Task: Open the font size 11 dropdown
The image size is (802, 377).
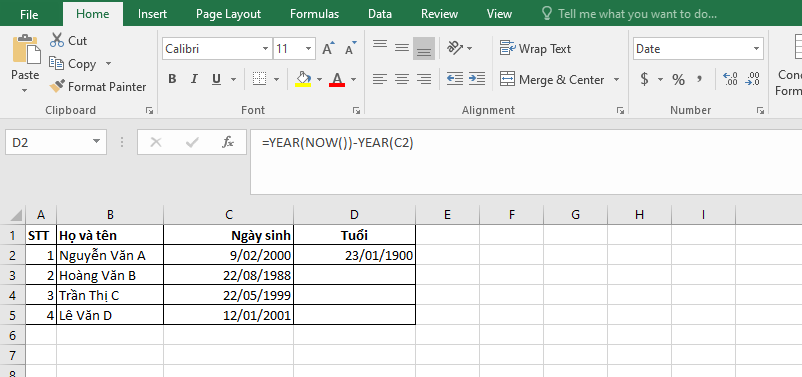Action: [308, 49]
